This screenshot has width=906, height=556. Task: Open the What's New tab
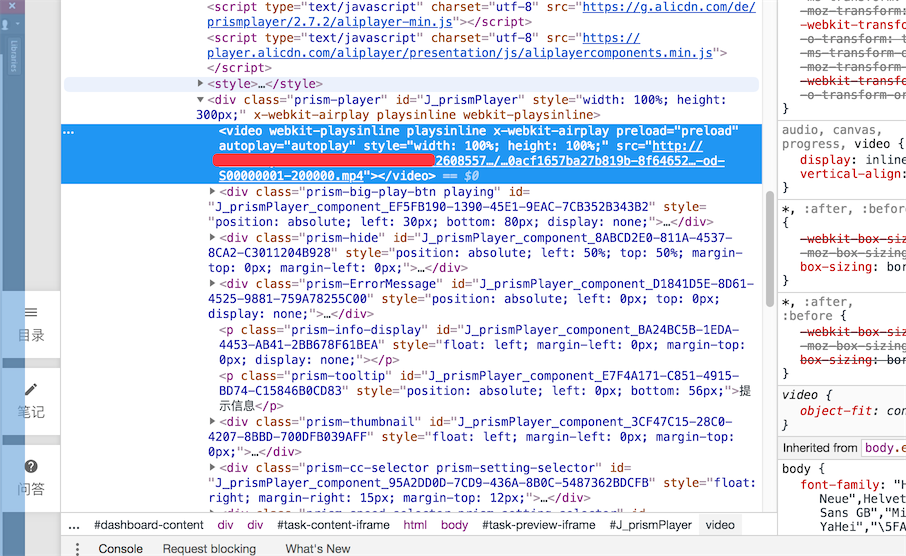[x=318, y=548]
